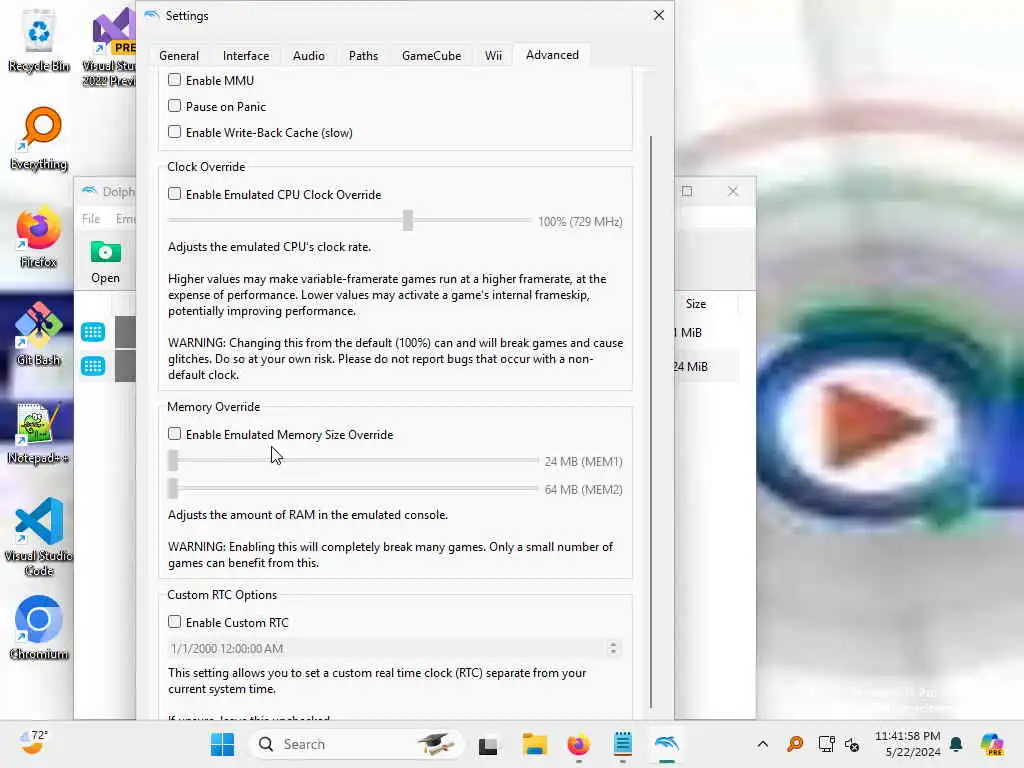Image resolution: width=1024 pixels, height=768 pixels.
Task: Click the '64 MB (MEM2)' value label
Action: 583,489
